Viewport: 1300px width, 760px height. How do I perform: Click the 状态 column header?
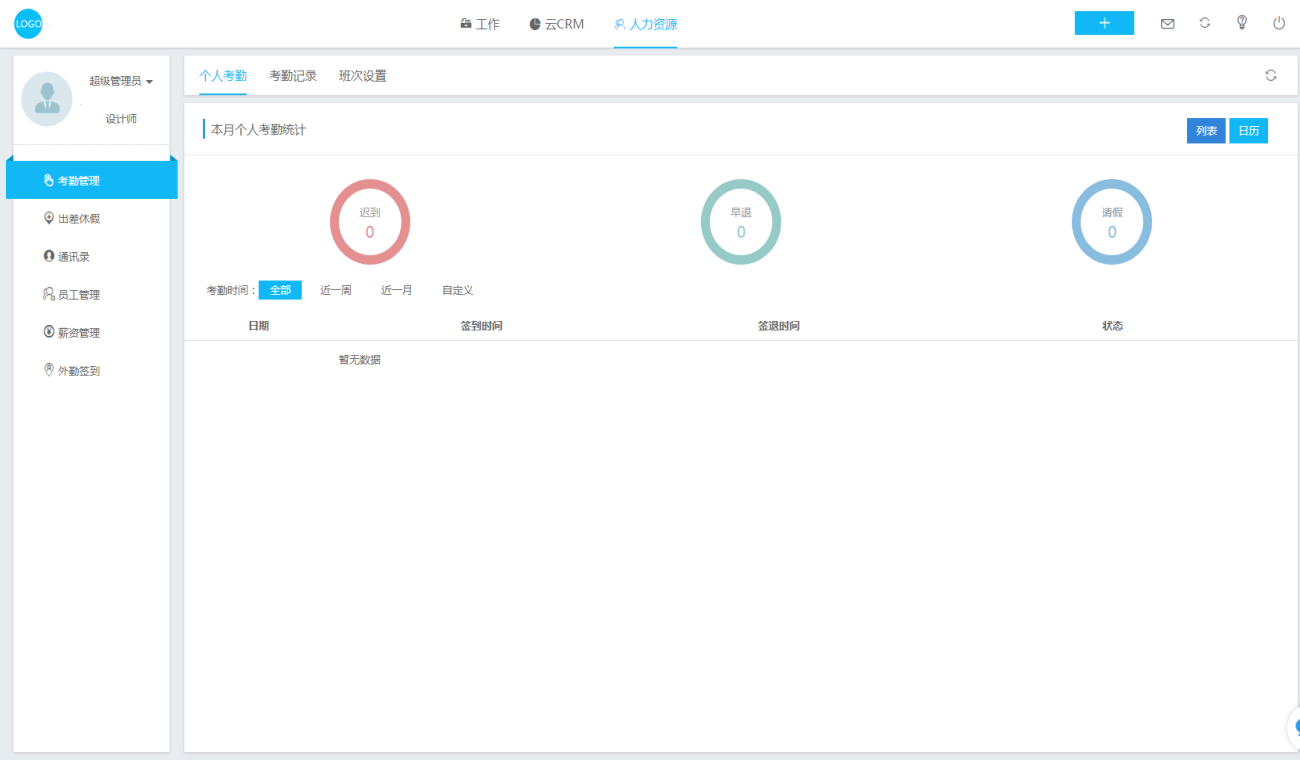(1112, 326)
